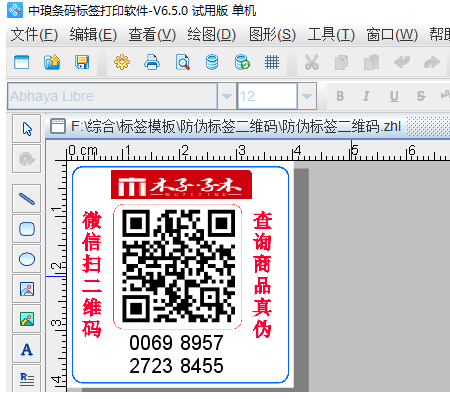The image size is (450, 399).
Task: Open the 编辑(E) menu
Action: point(93,35)
